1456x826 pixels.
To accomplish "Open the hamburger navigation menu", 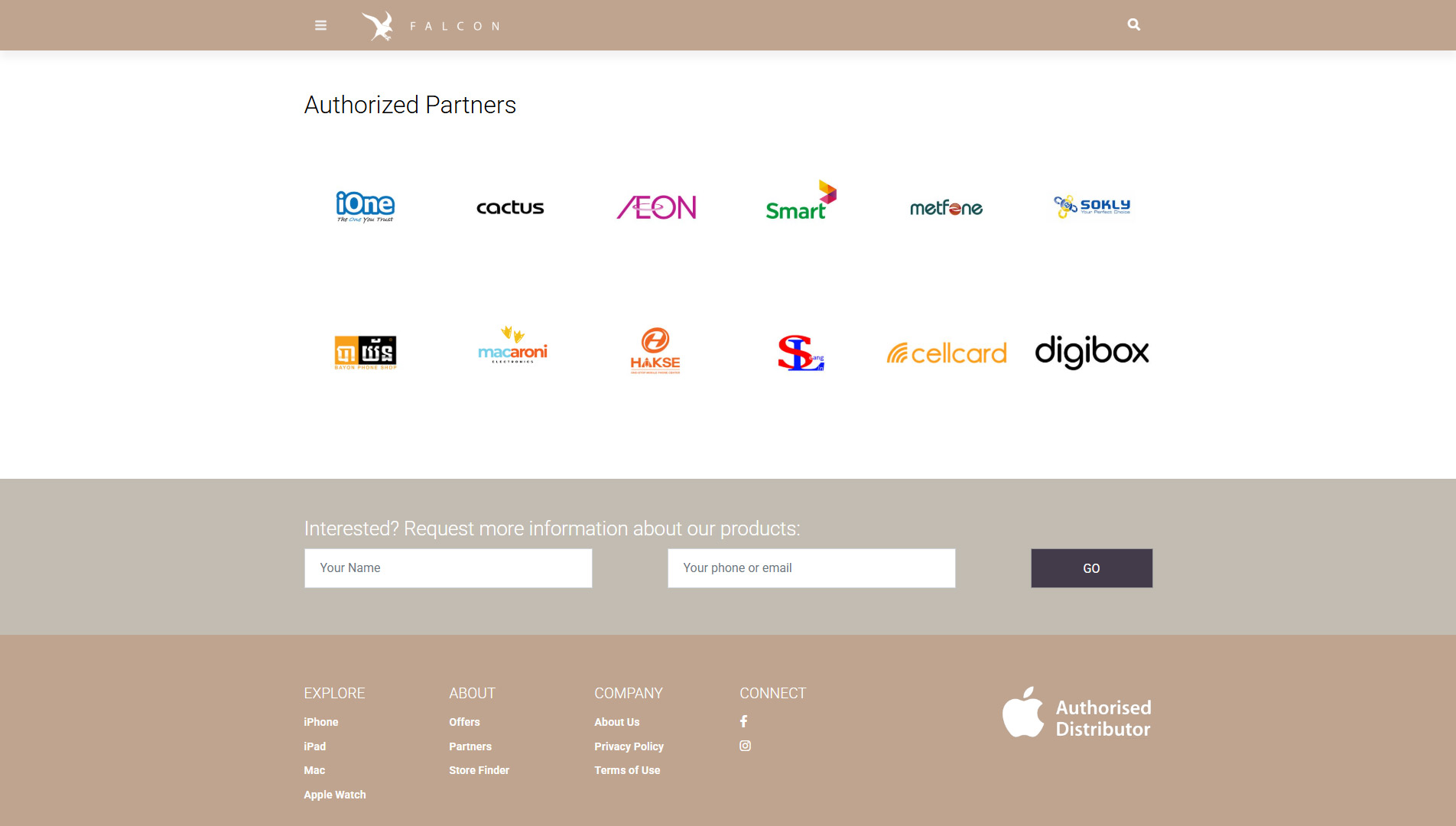I will 320,24.
